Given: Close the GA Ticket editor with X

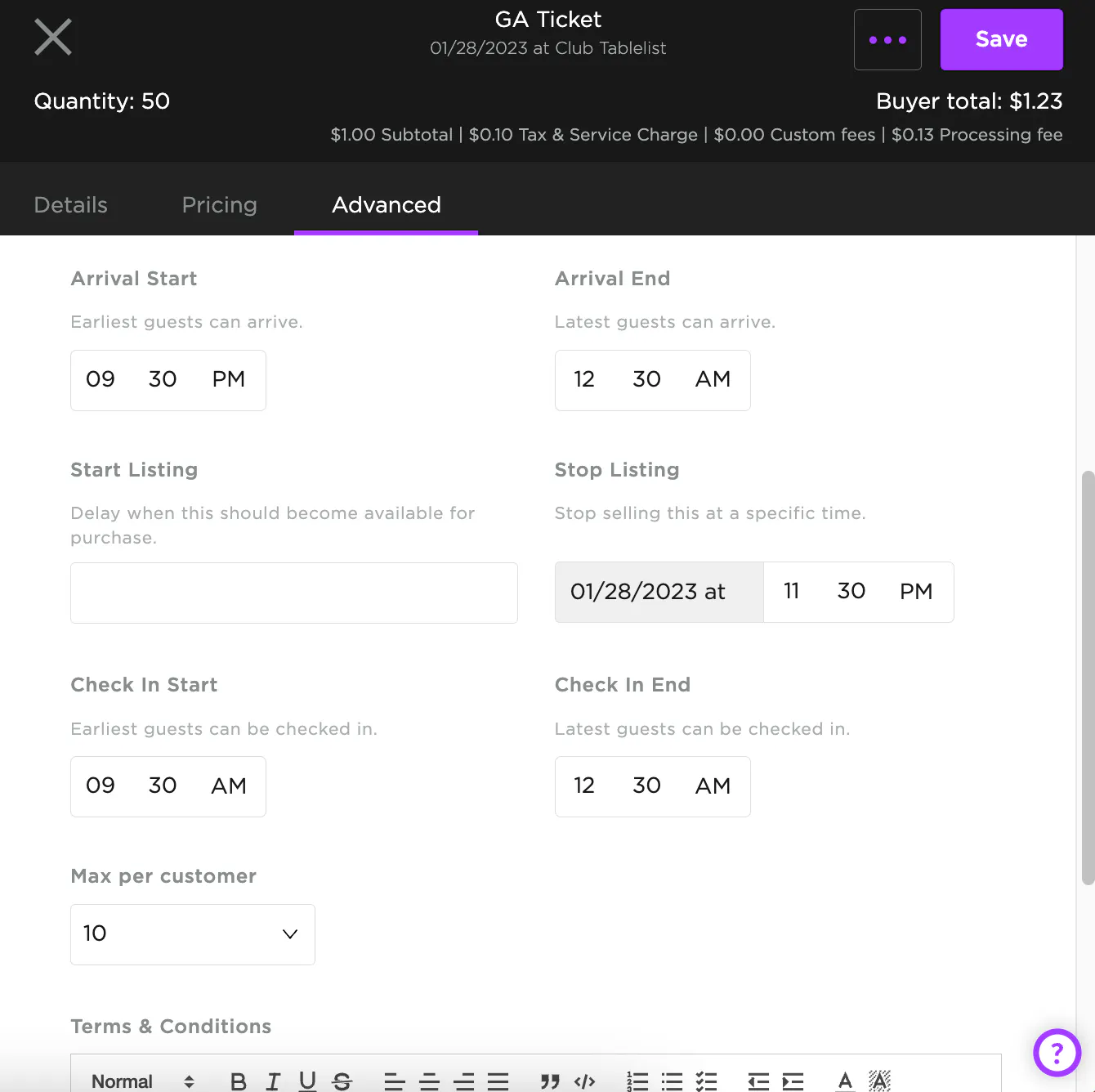Looking at the screenshot, I should (x=53, y=38).
